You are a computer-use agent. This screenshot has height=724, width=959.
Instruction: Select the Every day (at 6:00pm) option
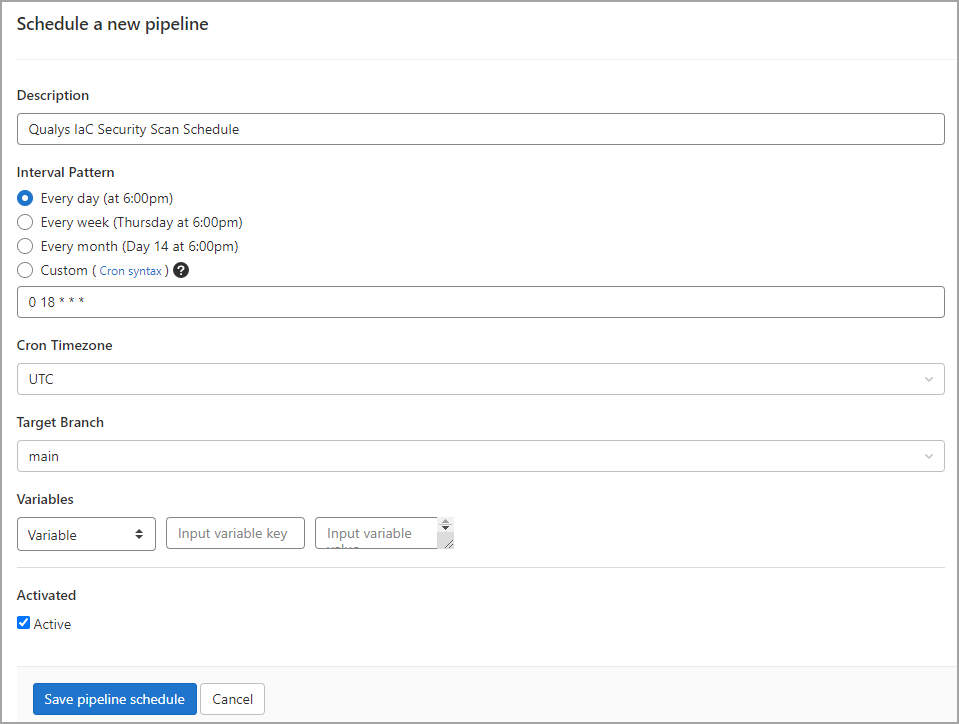pyautogui.click(x=26, y=198)
